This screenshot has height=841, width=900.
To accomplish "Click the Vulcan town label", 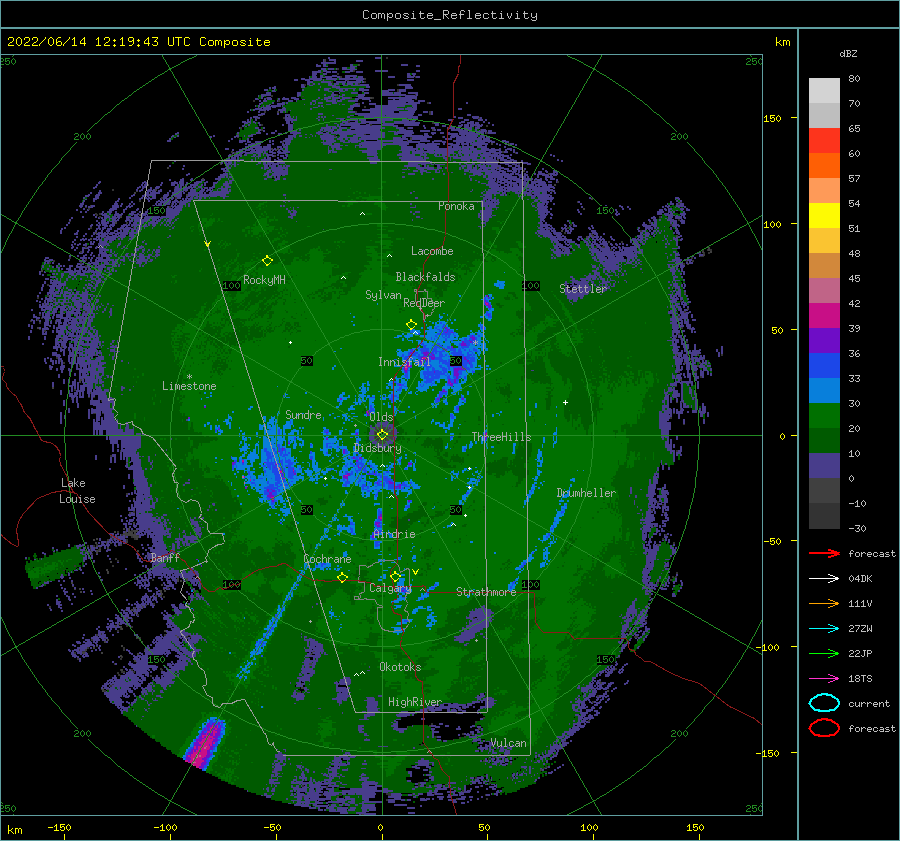I will (x=508, y=743).
